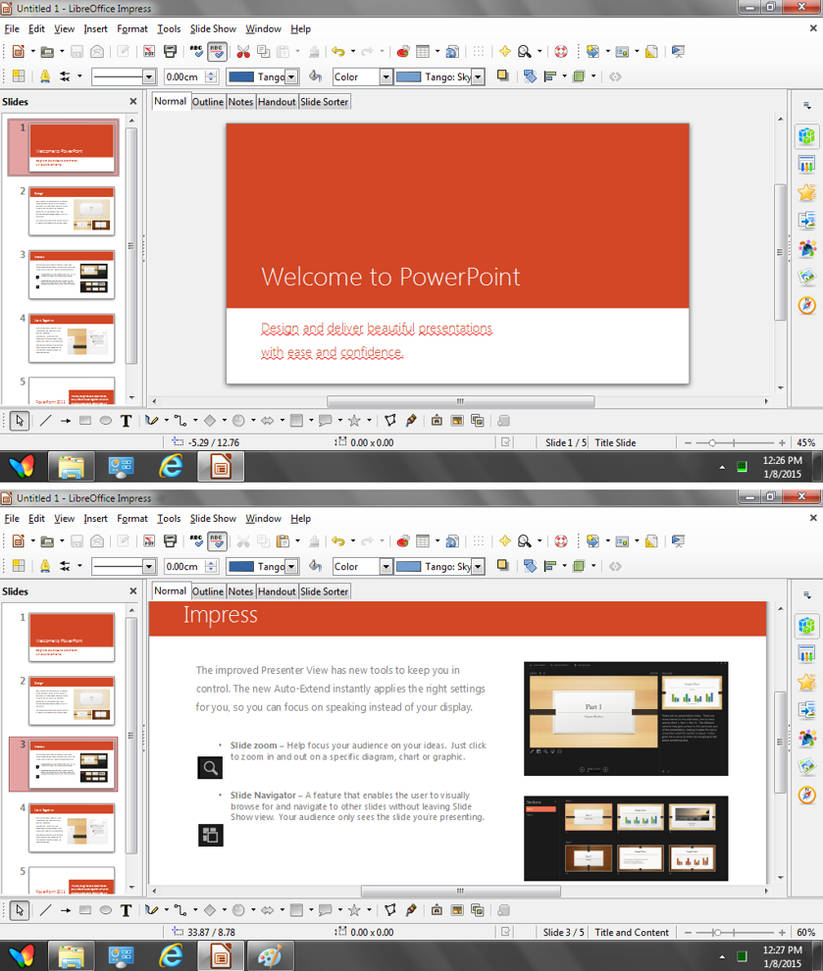
Task: Open the Navigator compass icon in the sidebar
Action: 807,305
